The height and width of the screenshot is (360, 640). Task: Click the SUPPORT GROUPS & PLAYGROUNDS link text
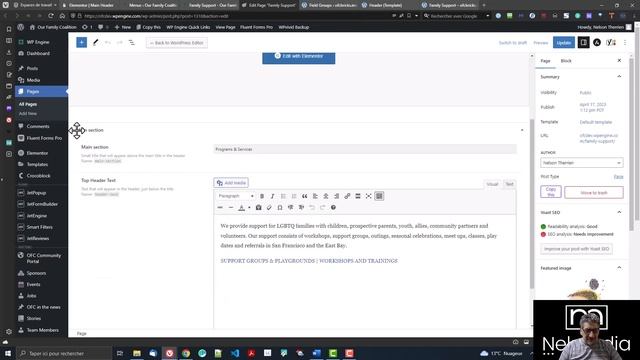[x=267, y=261]
